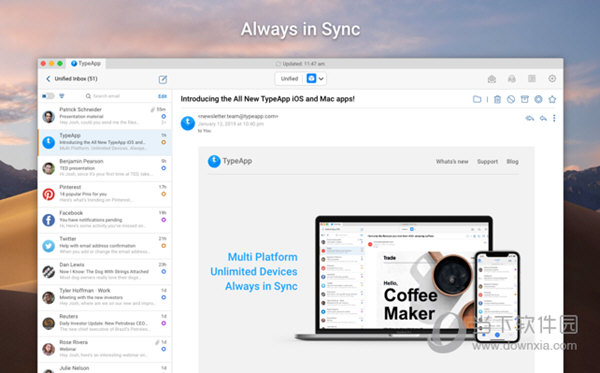This screenshot has height=373, width=600.
Task: Click the Pinterest logo avatar
Action: coord(49,194)
